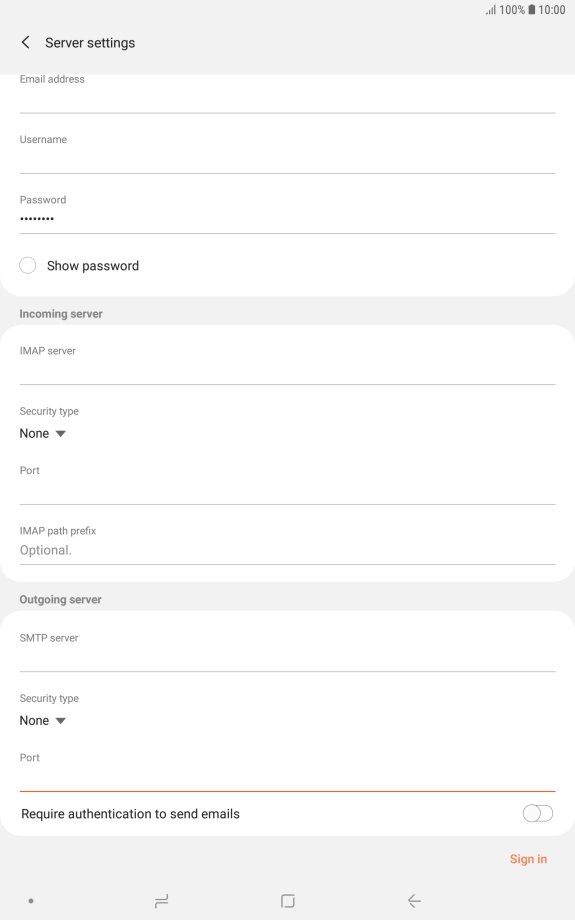Toggle Require authentication to send emails
This screenshot has width=575, height=920.
tap(537, 813)
